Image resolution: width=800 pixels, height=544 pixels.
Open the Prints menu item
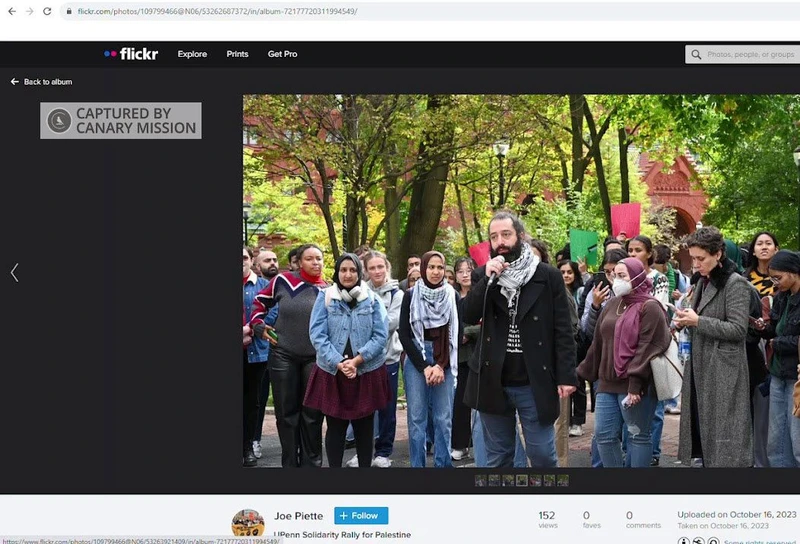tap(237, 54)
